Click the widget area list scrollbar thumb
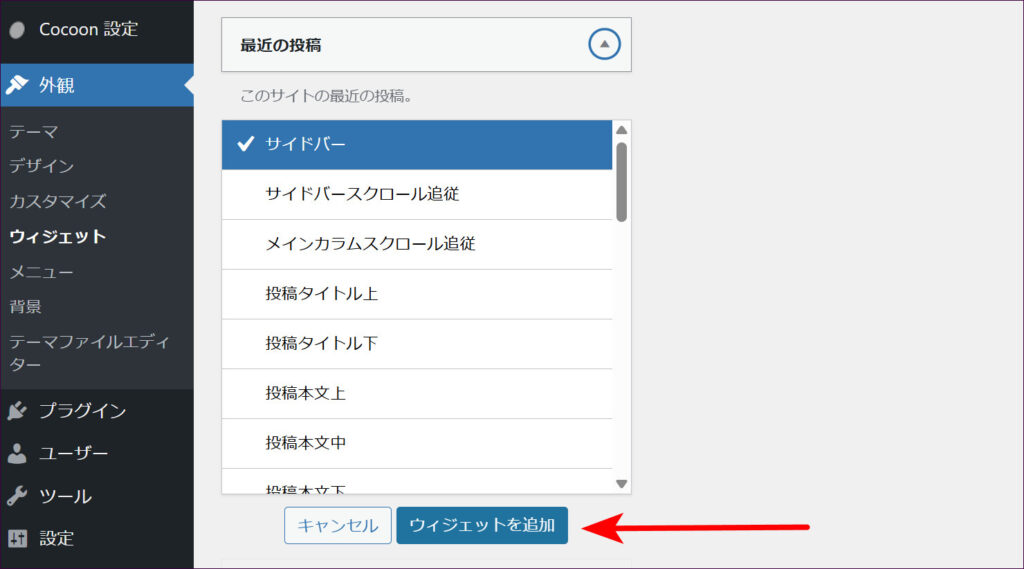This screenshot has width=1024, height=569. (621, 181)
